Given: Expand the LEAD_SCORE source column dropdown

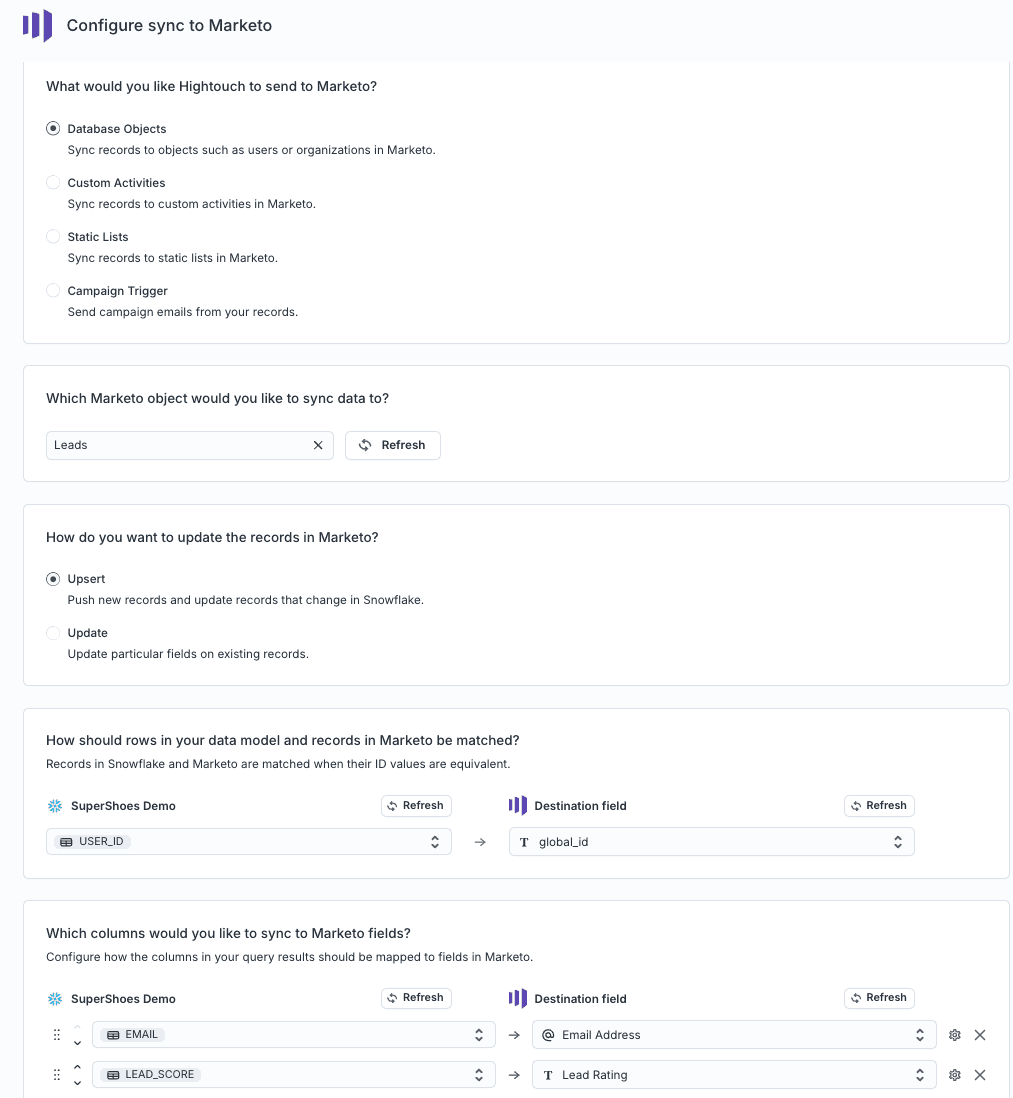Looking at the screenshot, I should coord(293,1075).
